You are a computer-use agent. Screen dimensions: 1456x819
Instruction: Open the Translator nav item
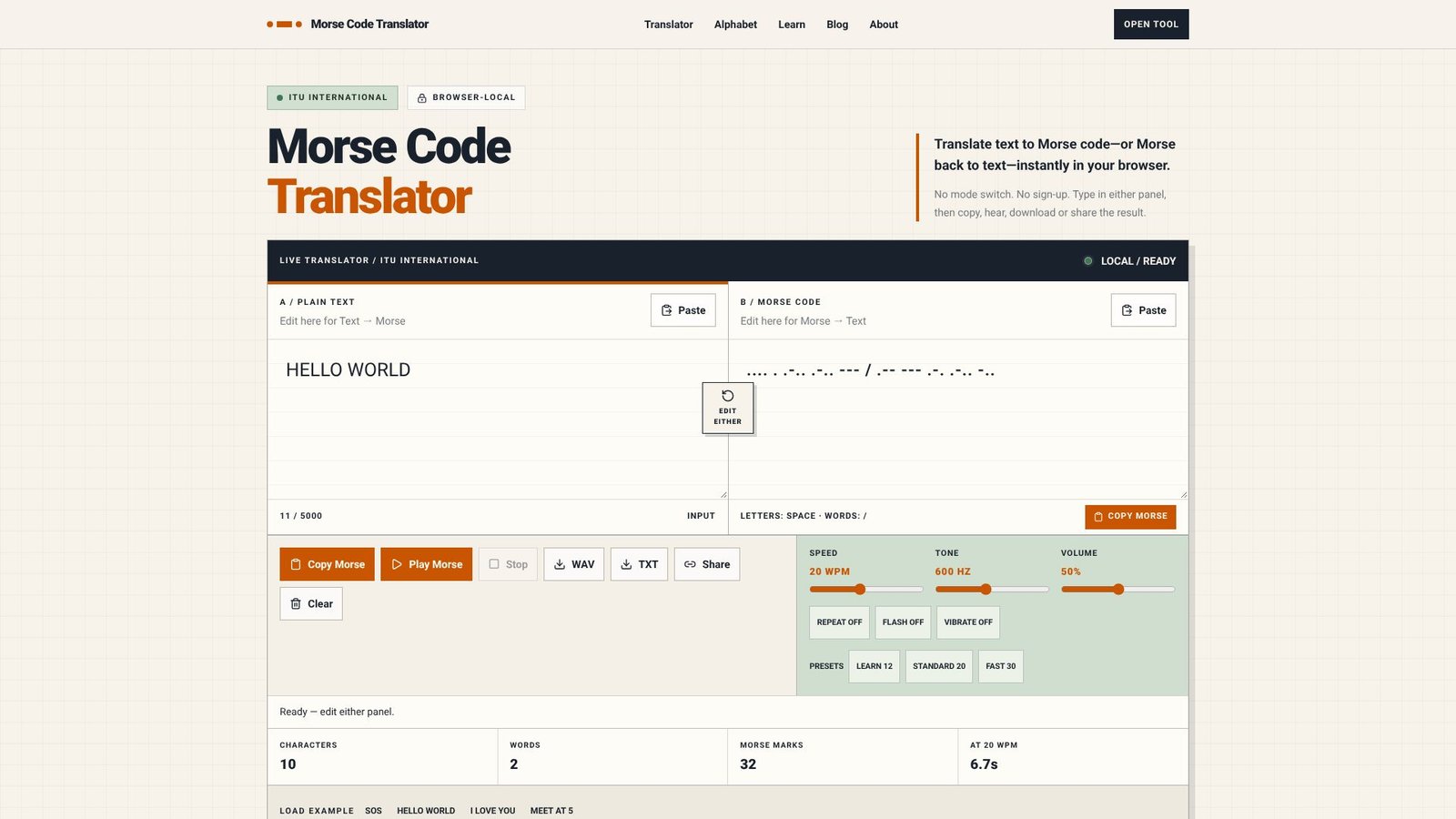[669, 25]
